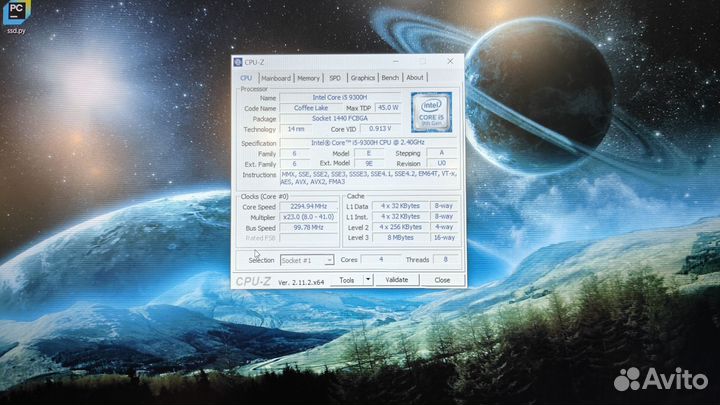Click the Tools button
720x405 pixels.
(347, 280)
